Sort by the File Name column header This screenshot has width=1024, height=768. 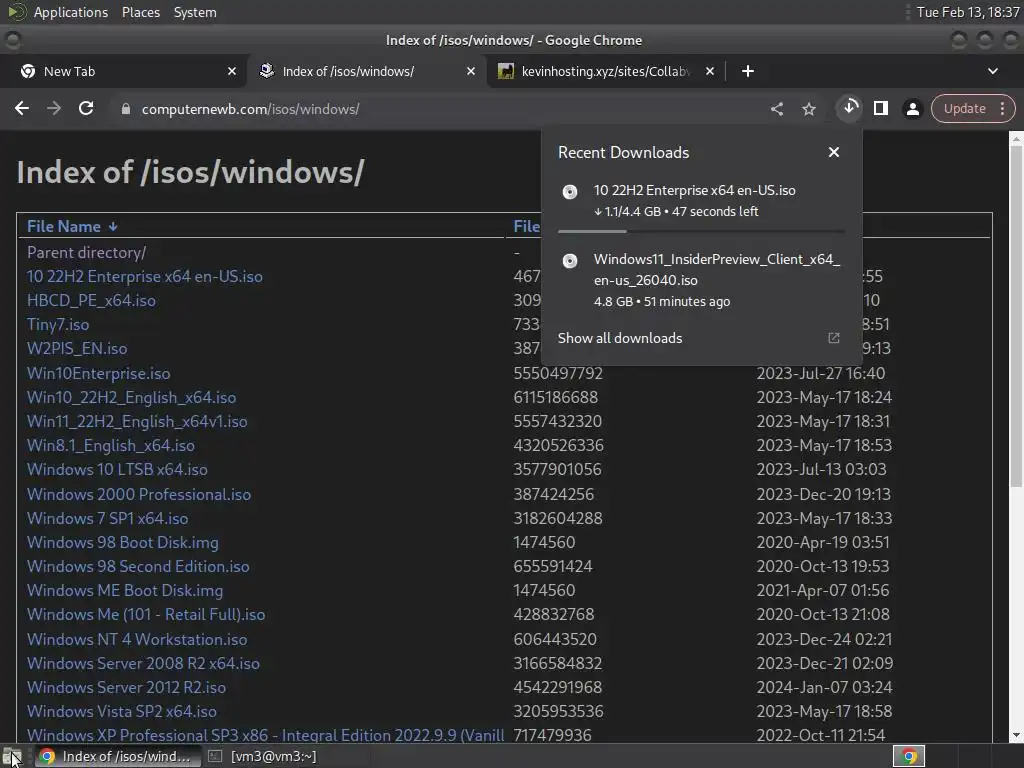click(63, 226)
